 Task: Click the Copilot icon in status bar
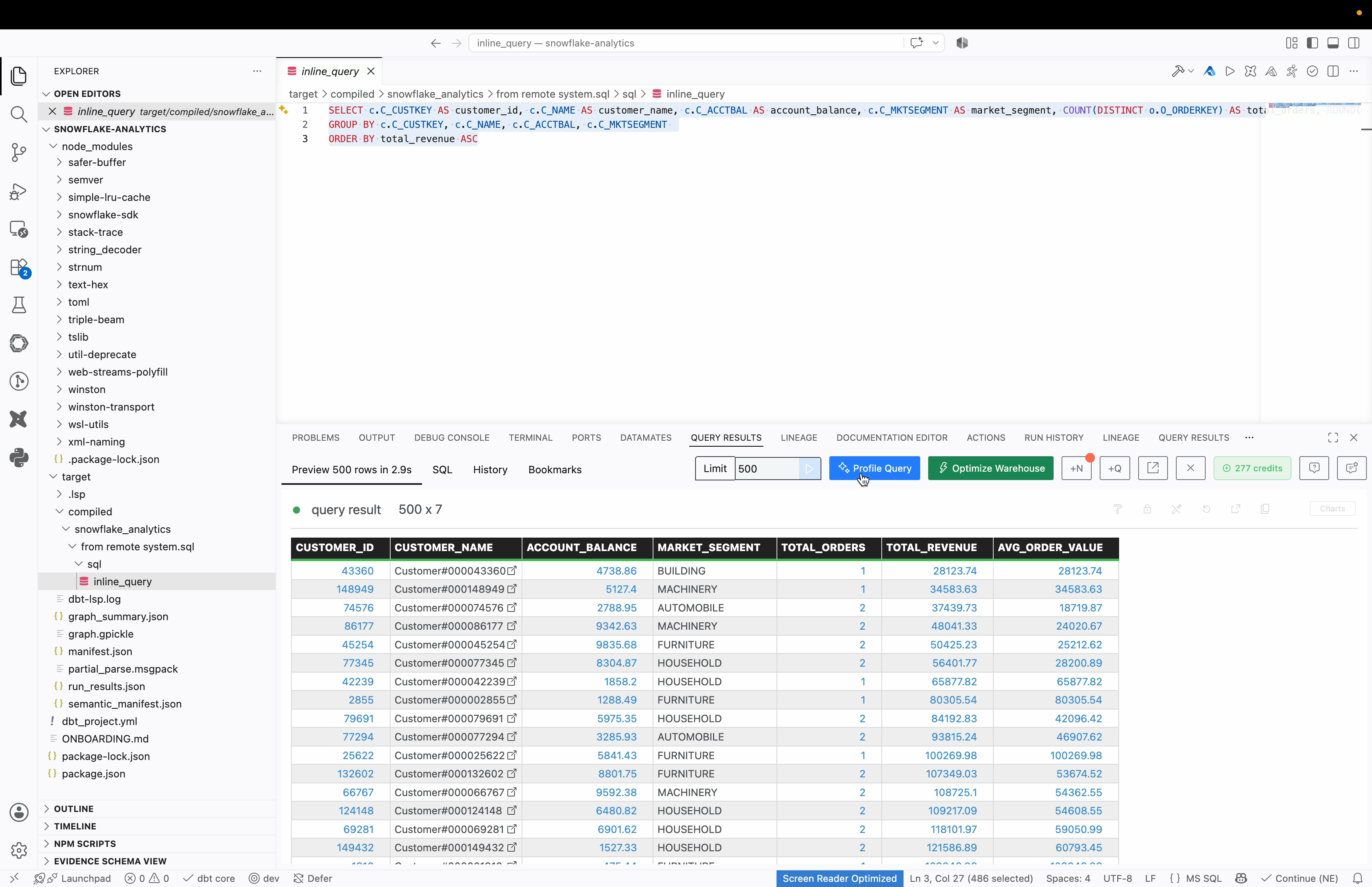coord(1241,878)
